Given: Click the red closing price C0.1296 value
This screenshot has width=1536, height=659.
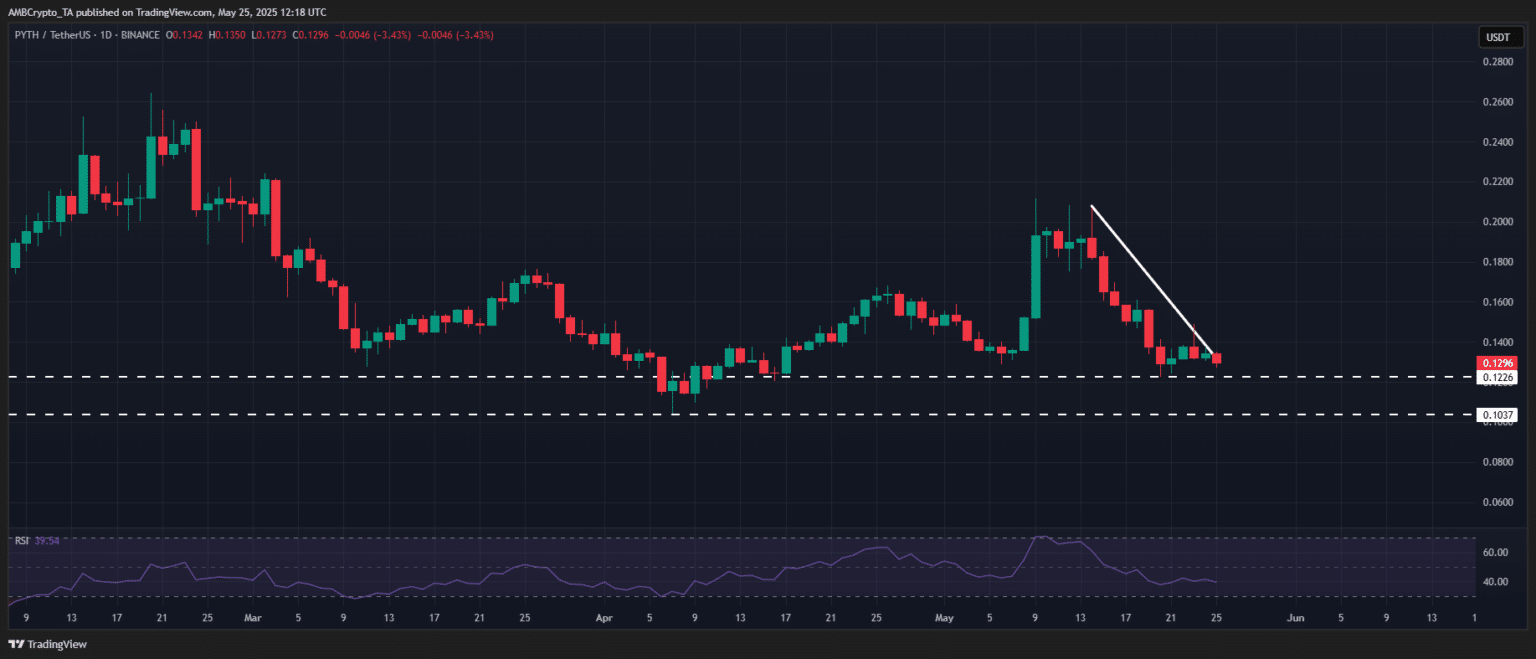Looking at the screenshot, I should click(369, 35).
